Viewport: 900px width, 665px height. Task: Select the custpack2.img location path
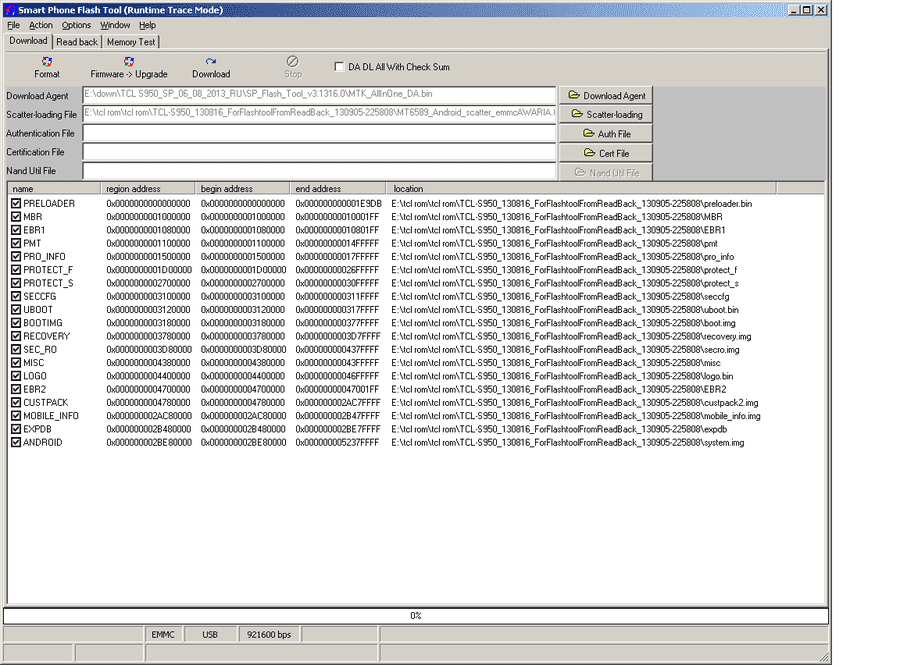point(575,403)
